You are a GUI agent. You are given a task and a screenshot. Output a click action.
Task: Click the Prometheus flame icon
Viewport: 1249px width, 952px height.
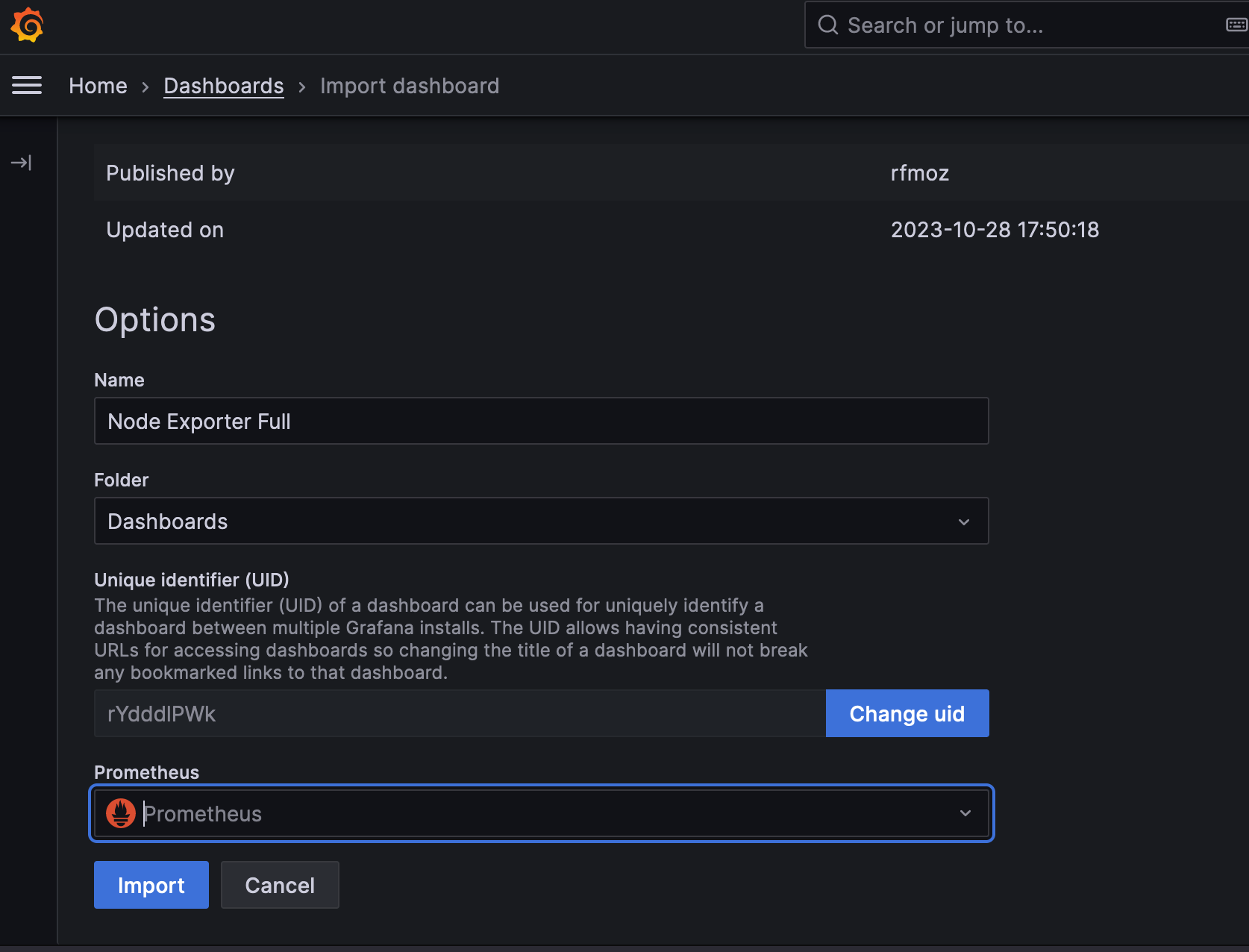121,813
